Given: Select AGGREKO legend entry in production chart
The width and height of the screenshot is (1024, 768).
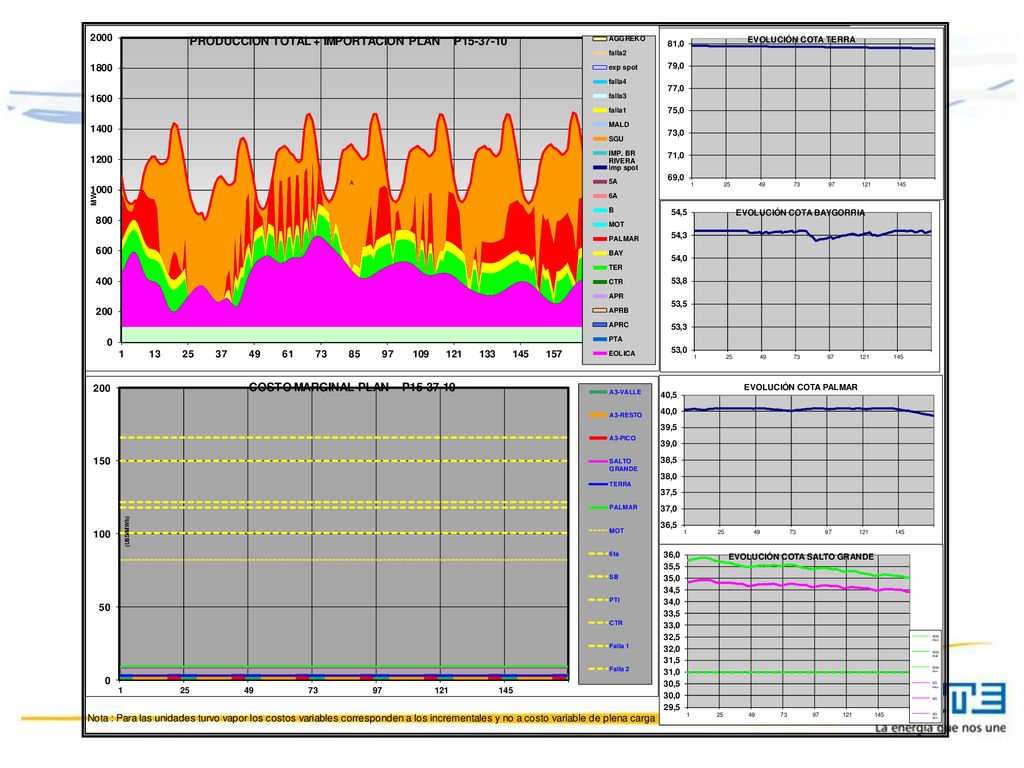Looking at the screenshot, I should 618,39.
